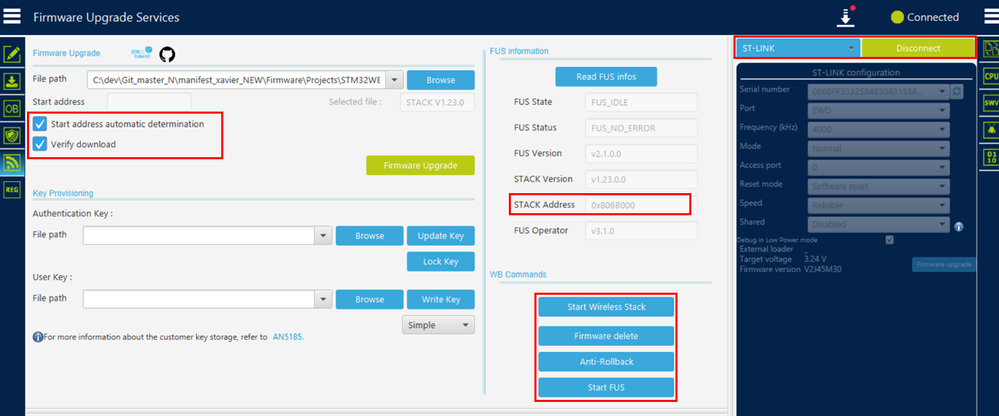Click the FUS Status FUS_NO_ERROR field

(641, 128)
